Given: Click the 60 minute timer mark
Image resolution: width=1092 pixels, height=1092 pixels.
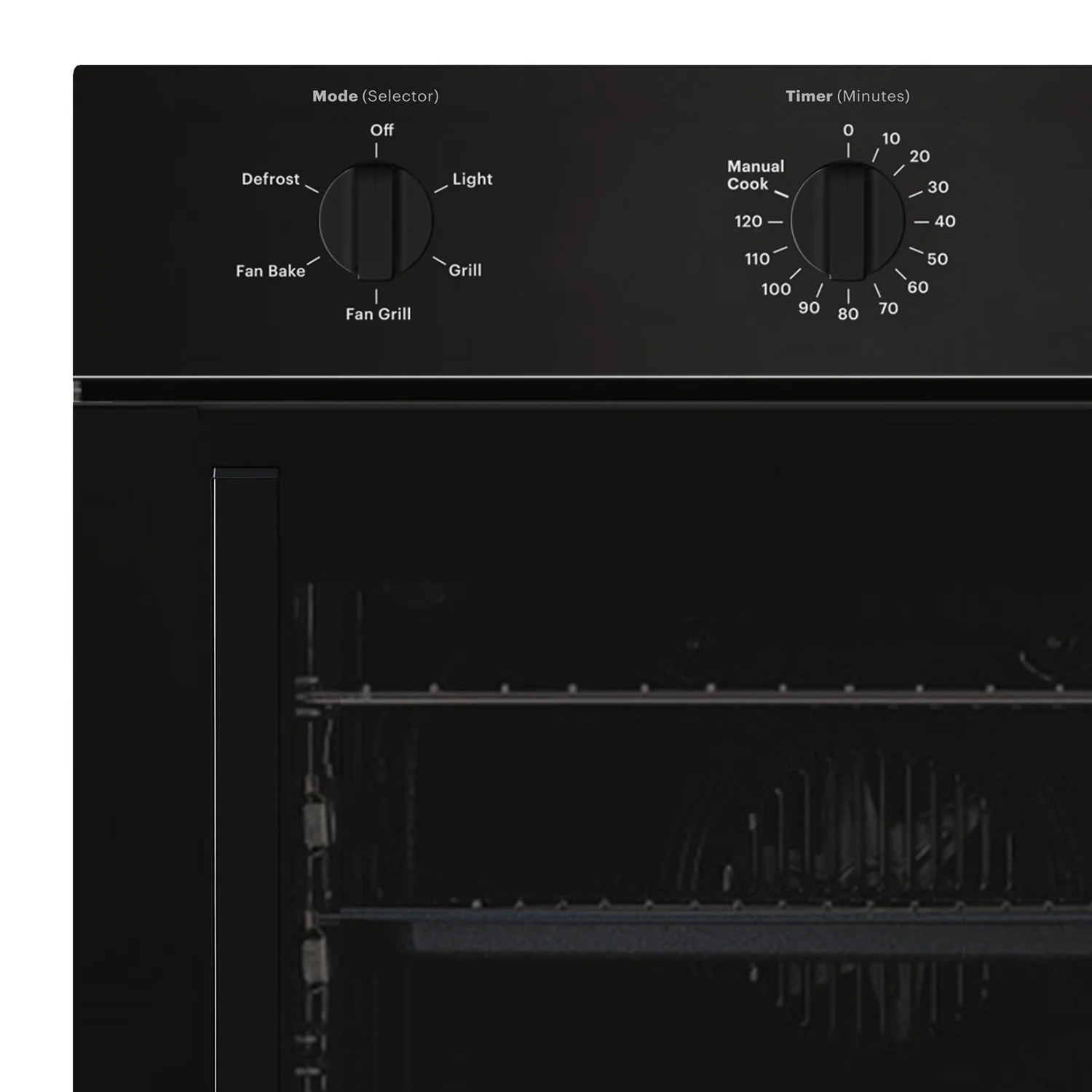Looking at the screenshot, I should [x=917, y=288].
